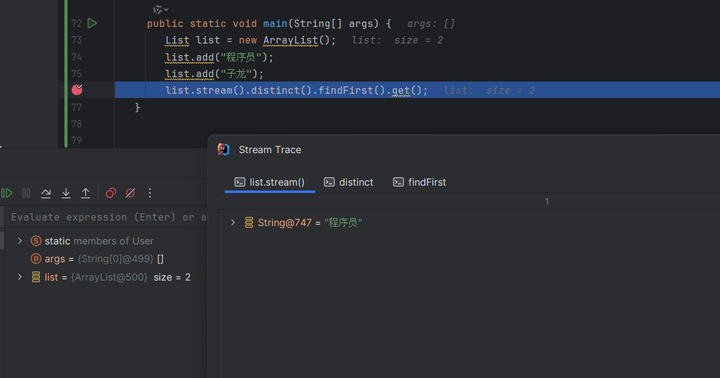Toggle the red breakpoint on the stream line
This screenshot has width=720, height=378.
77,90
